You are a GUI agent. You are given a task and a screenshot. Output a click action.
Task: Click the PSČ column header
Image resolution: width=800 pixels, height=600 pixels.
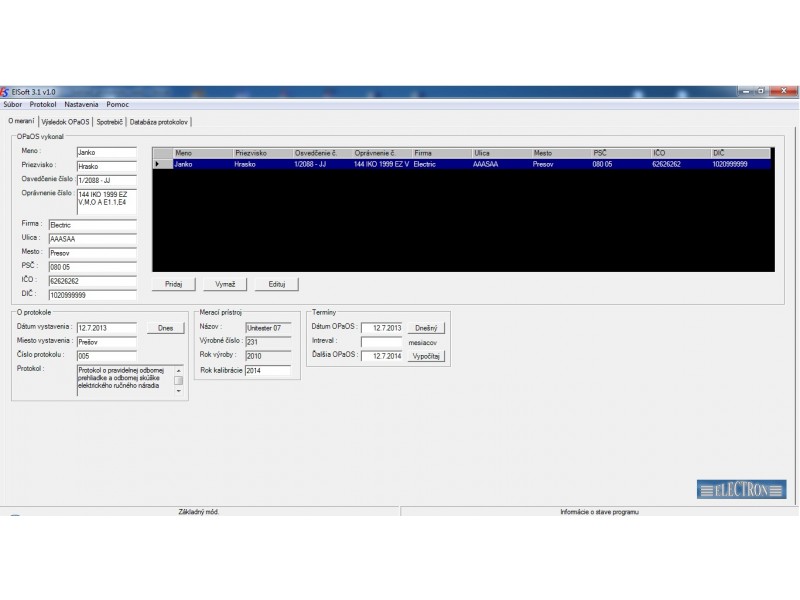pos(621,153)
